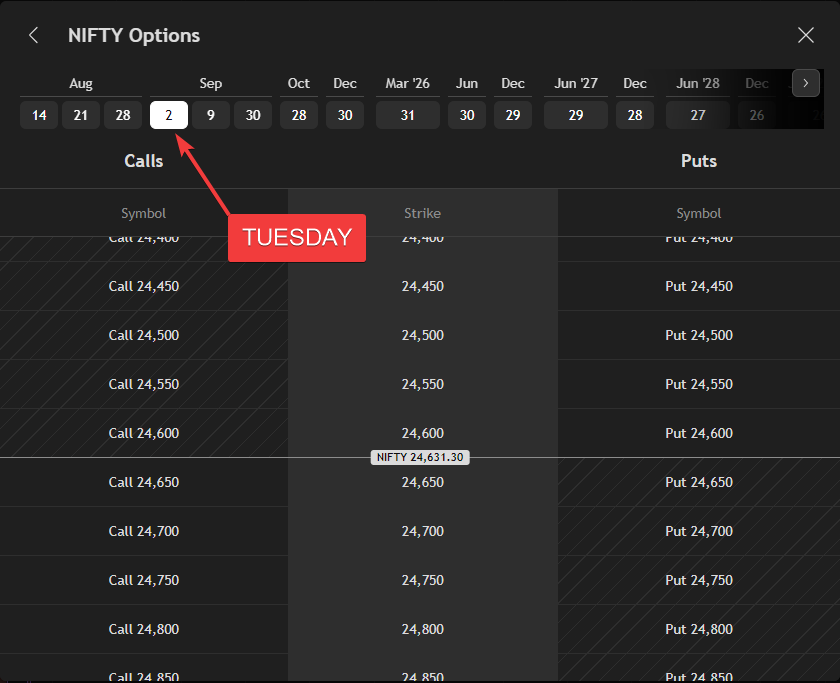This screenshot has height=683, width=840.
Task: Select the Jun '27 expiry dated 29
Action: click(576, 115)
